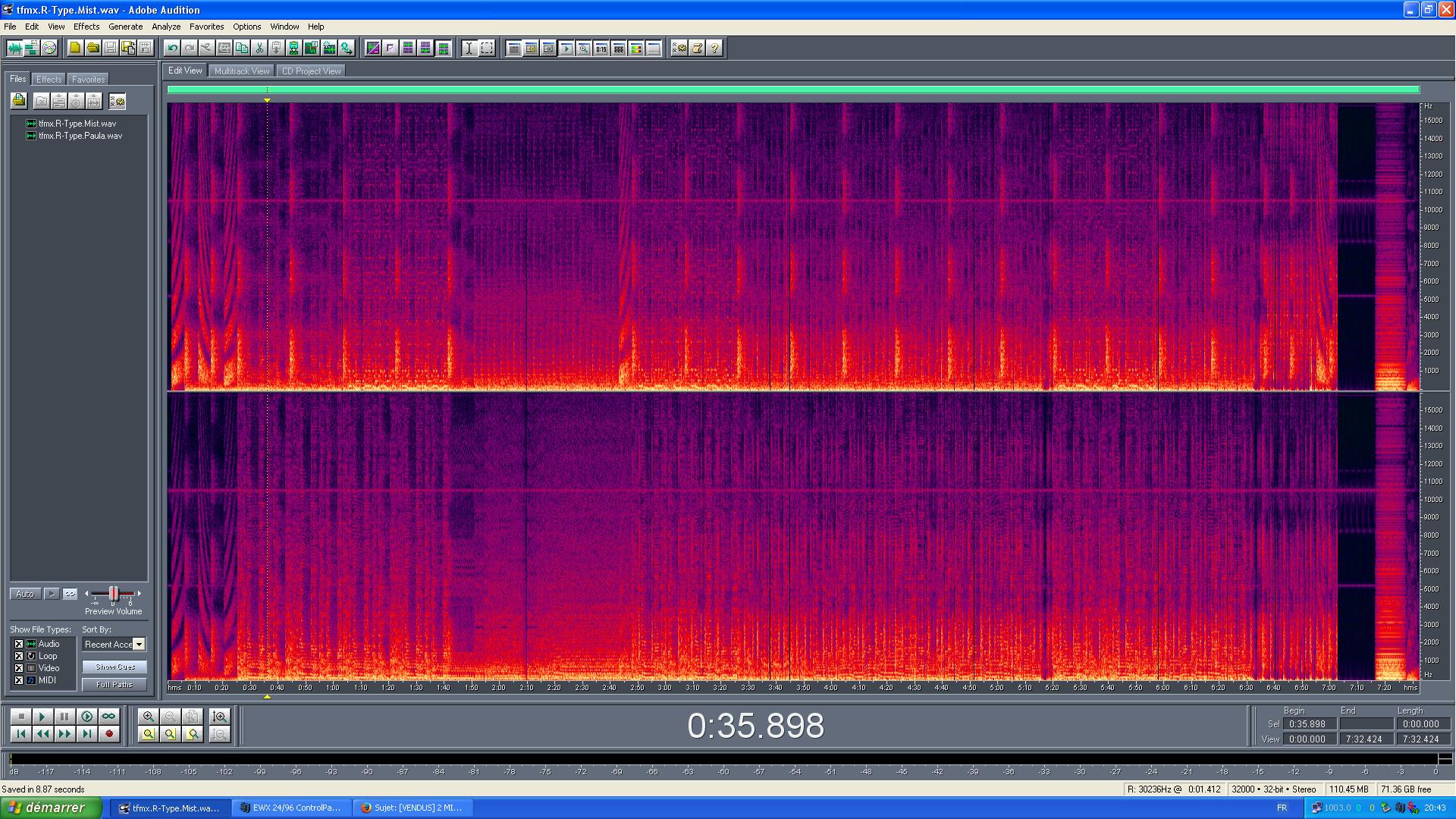Open the Favorites tab in the side panel
Image resolution: width=1456 pixels, height=819 pixels.
(x=88, y=80)
